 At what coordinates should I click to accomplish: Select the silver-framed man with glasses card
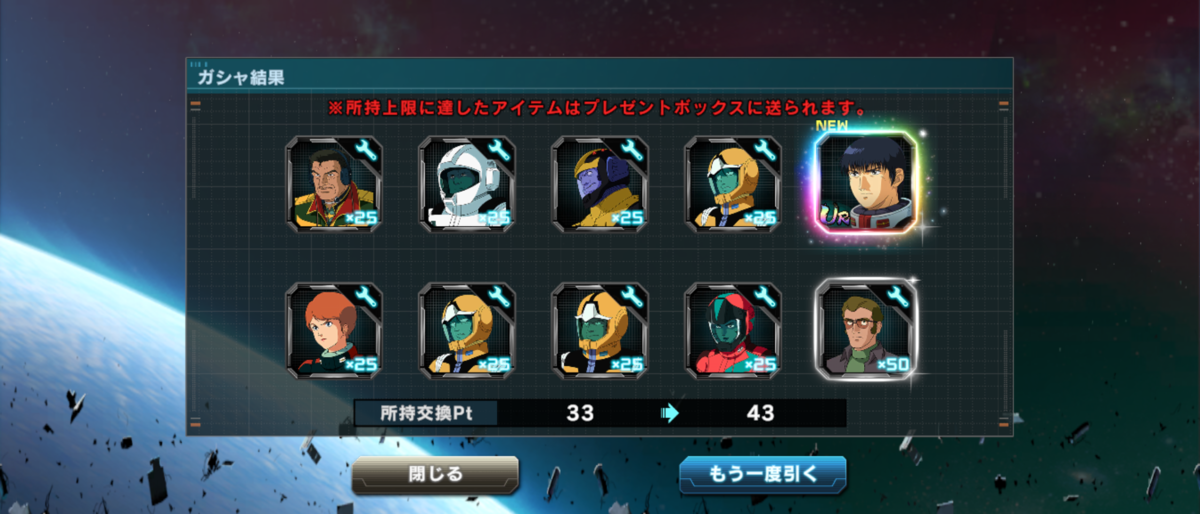pos(866,330)
